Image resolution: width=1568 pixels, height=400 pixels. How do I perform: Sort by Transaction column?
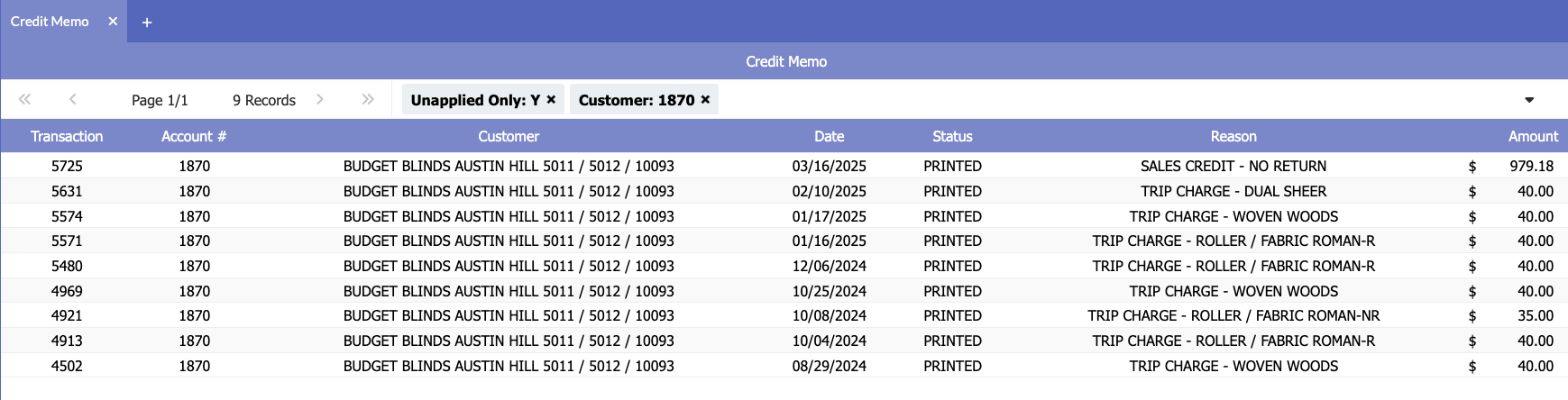tap(67, 136)
